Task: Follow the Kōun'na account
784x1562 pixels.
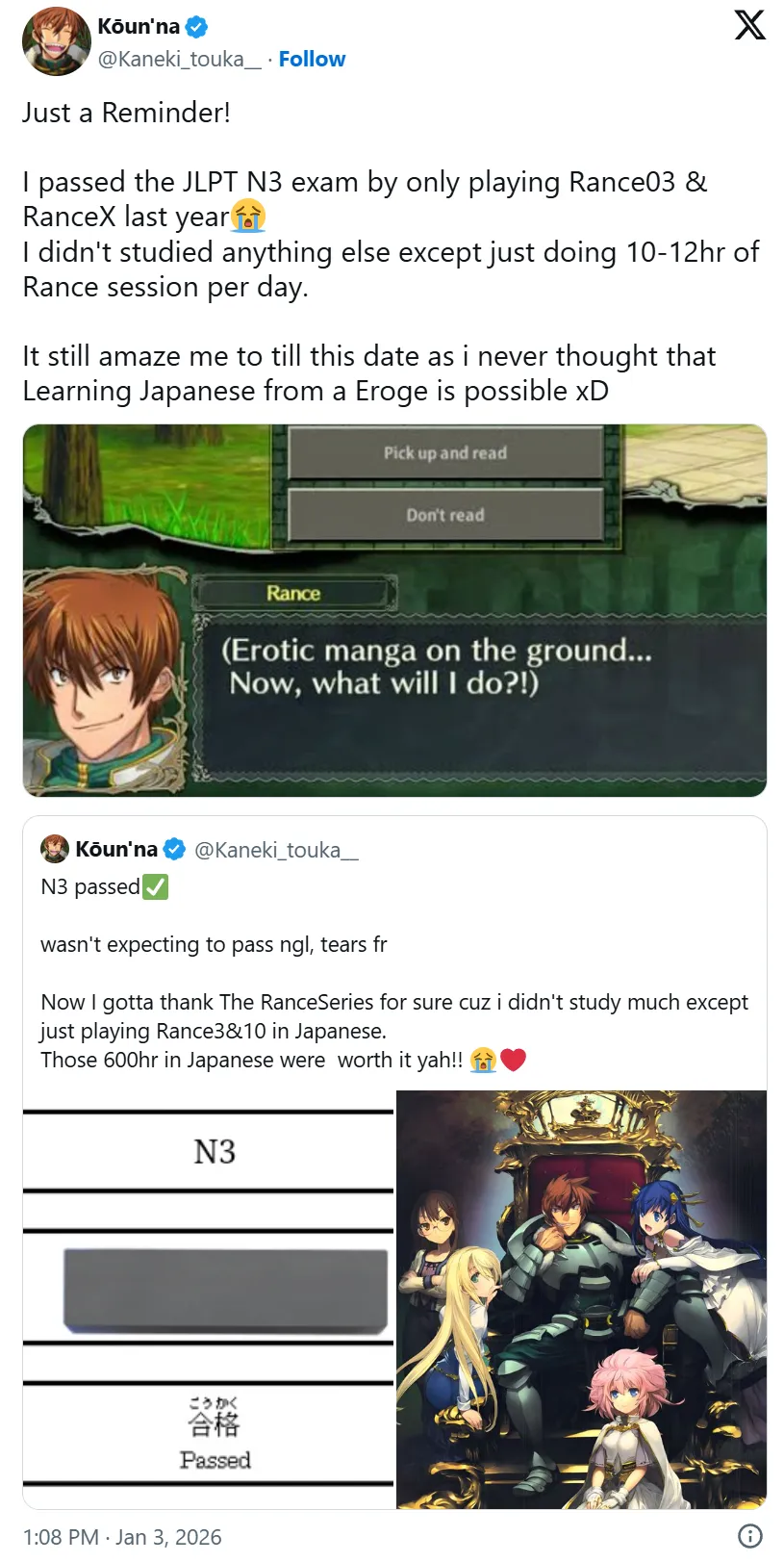Action: [312, 59]
